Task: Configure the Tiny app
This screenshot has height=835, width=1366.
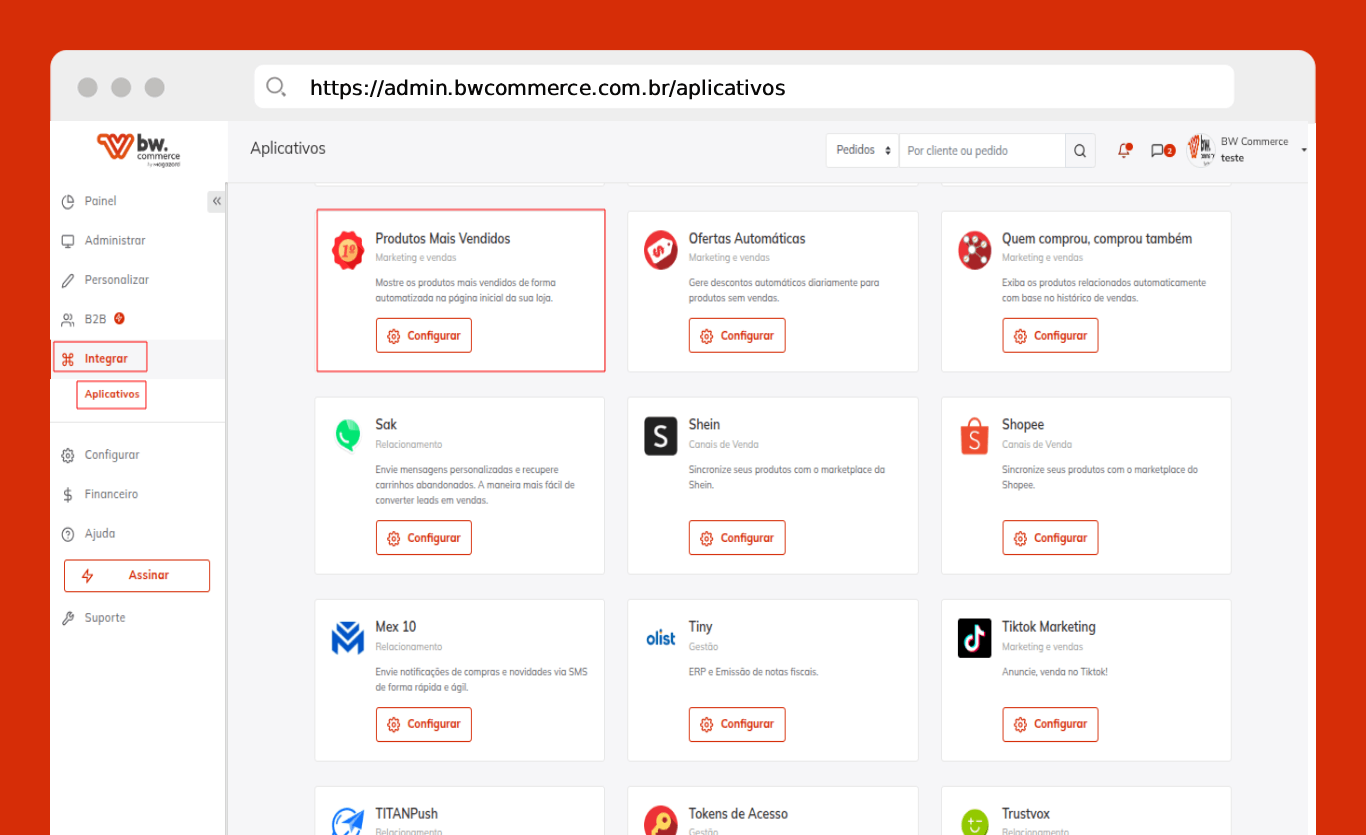Action: (x=737, y=724)
